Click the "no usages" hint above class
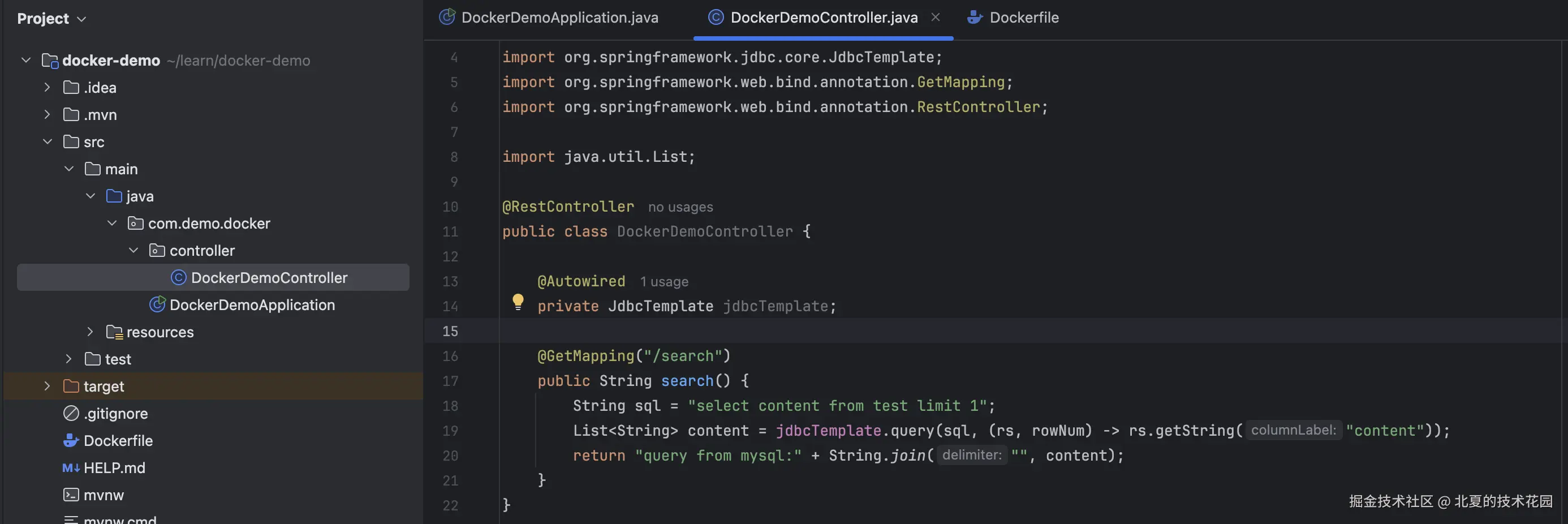The image size is (1568, 524). [x=680, y=208]
